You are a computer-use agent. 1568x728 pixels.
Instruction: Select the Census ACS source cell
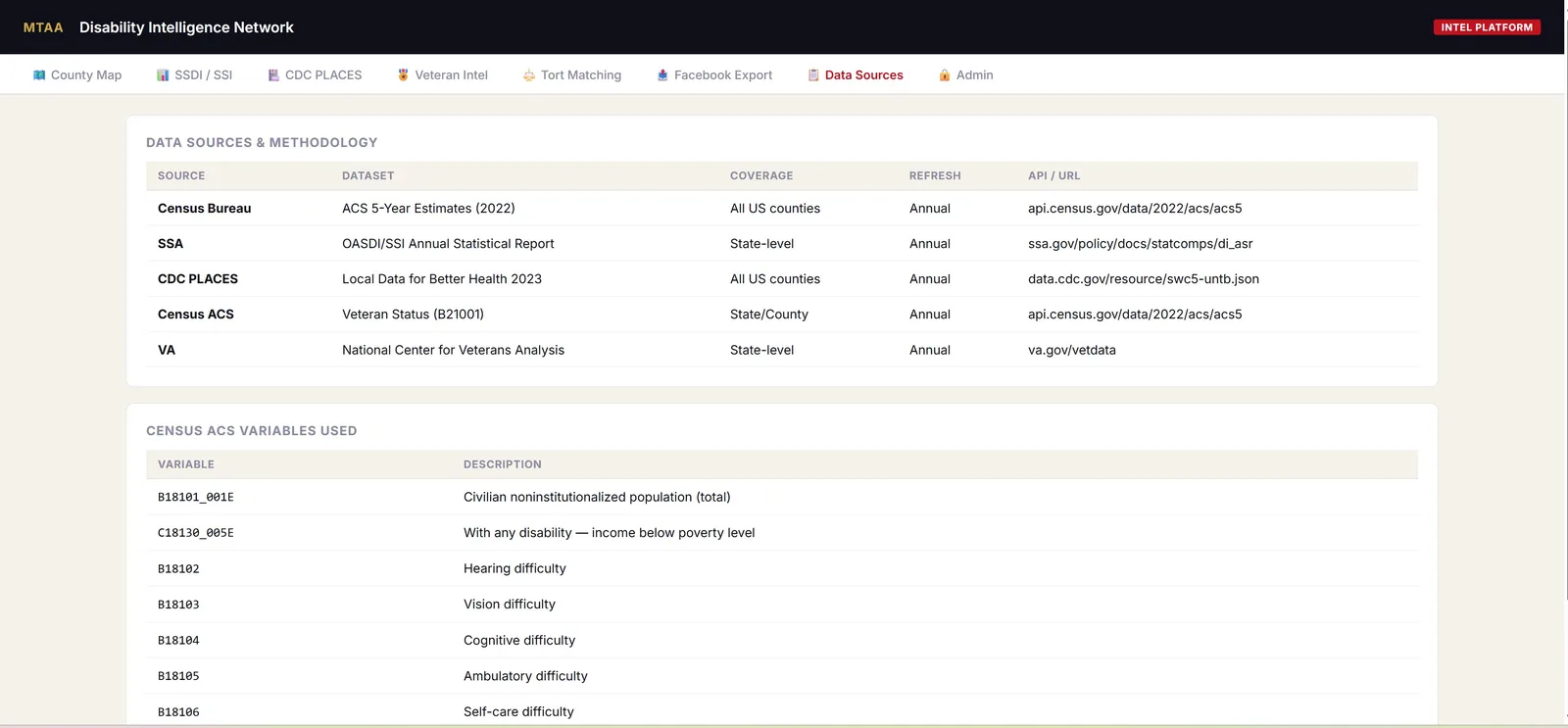pos(196,315)
